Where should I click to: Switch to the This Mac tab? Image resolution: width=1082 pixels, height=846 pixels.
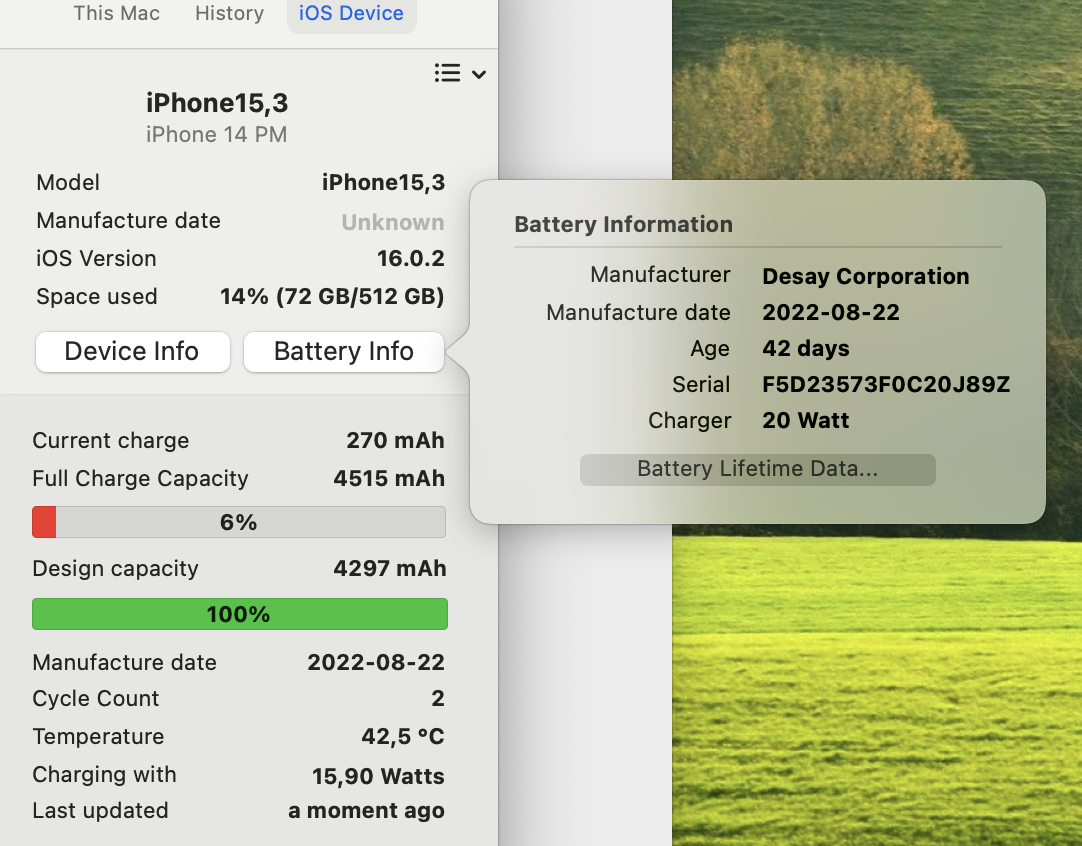pos(117,13)
